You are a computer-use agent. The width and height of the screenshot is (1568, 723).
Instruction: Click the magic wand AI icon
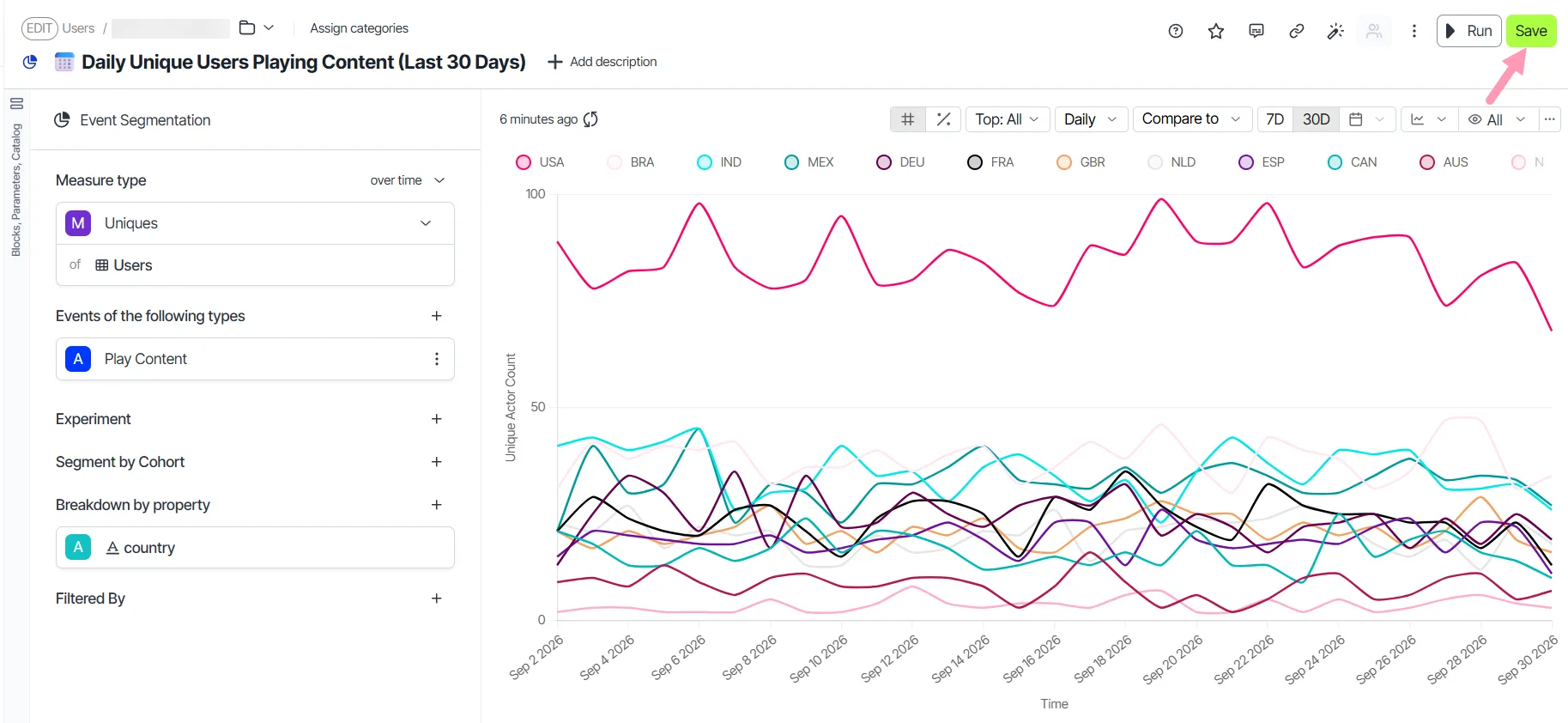(x=1335, y=31)
